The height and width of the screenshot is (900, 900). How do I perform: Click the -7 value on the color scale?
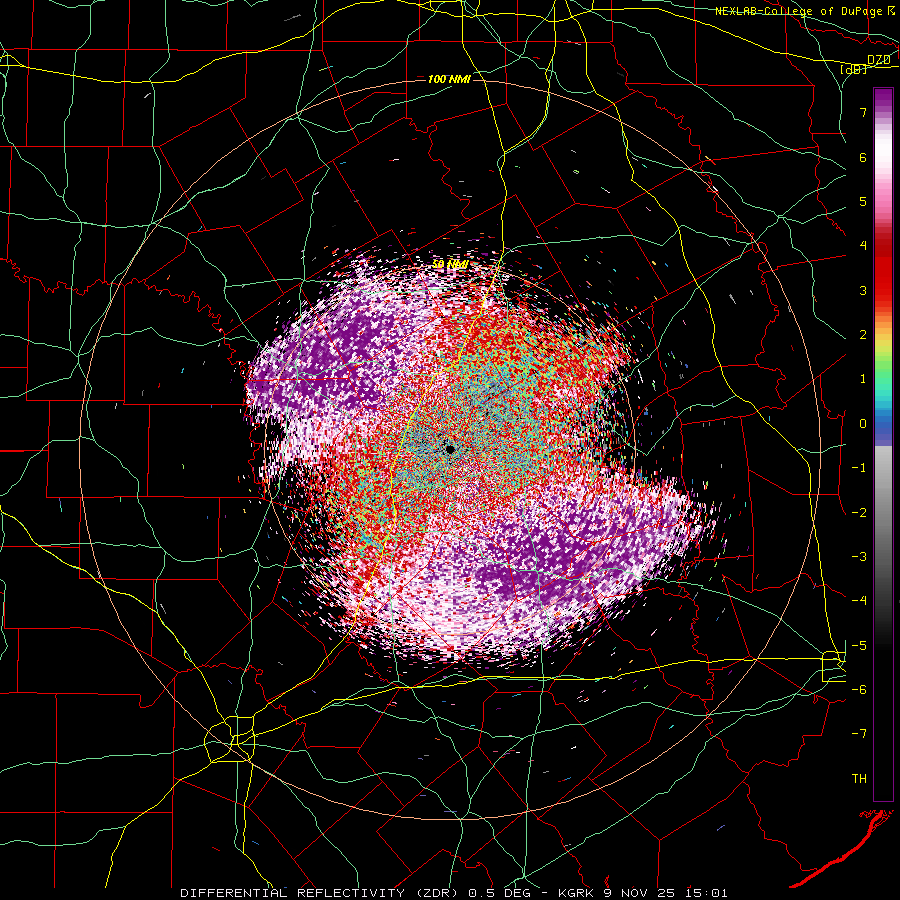tap(859, 734)
